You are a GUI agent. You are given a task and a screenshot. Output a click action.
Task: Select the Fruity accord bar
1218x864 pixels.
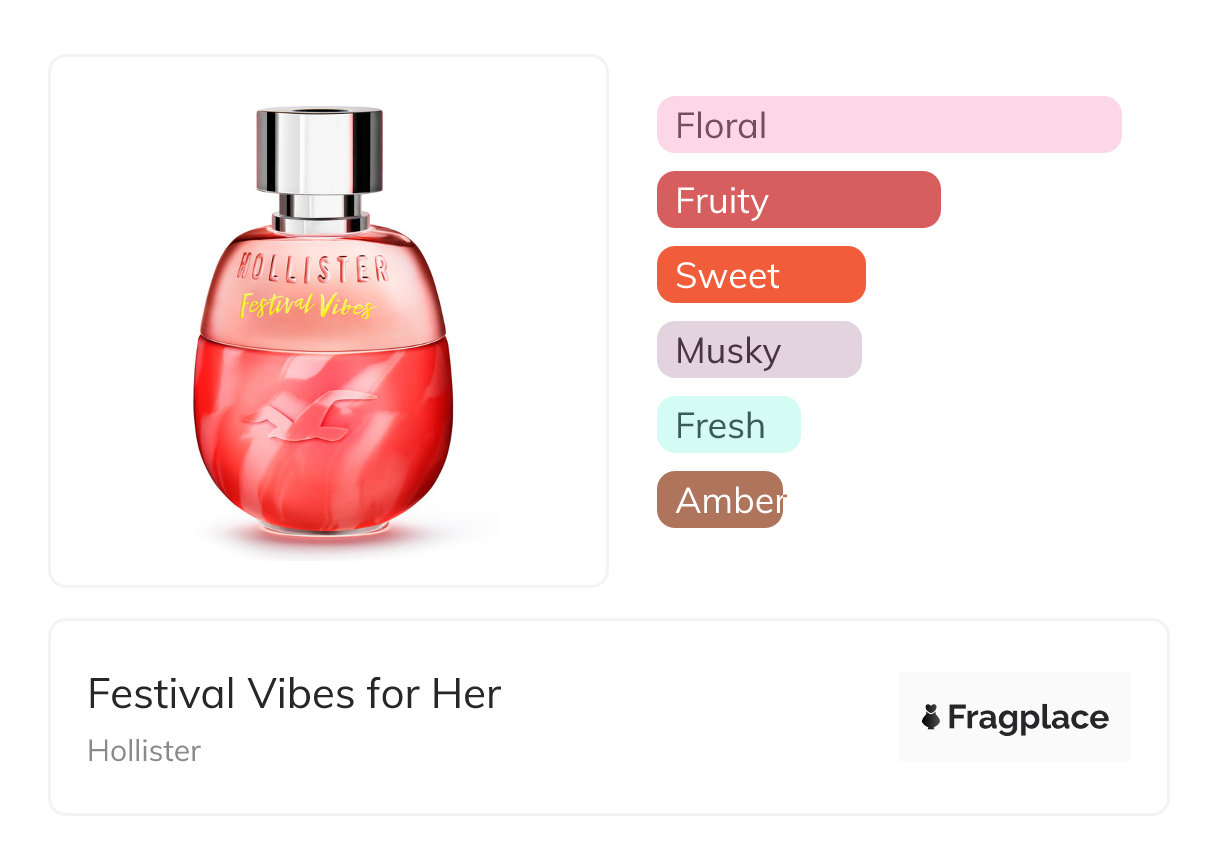(798, 200)
